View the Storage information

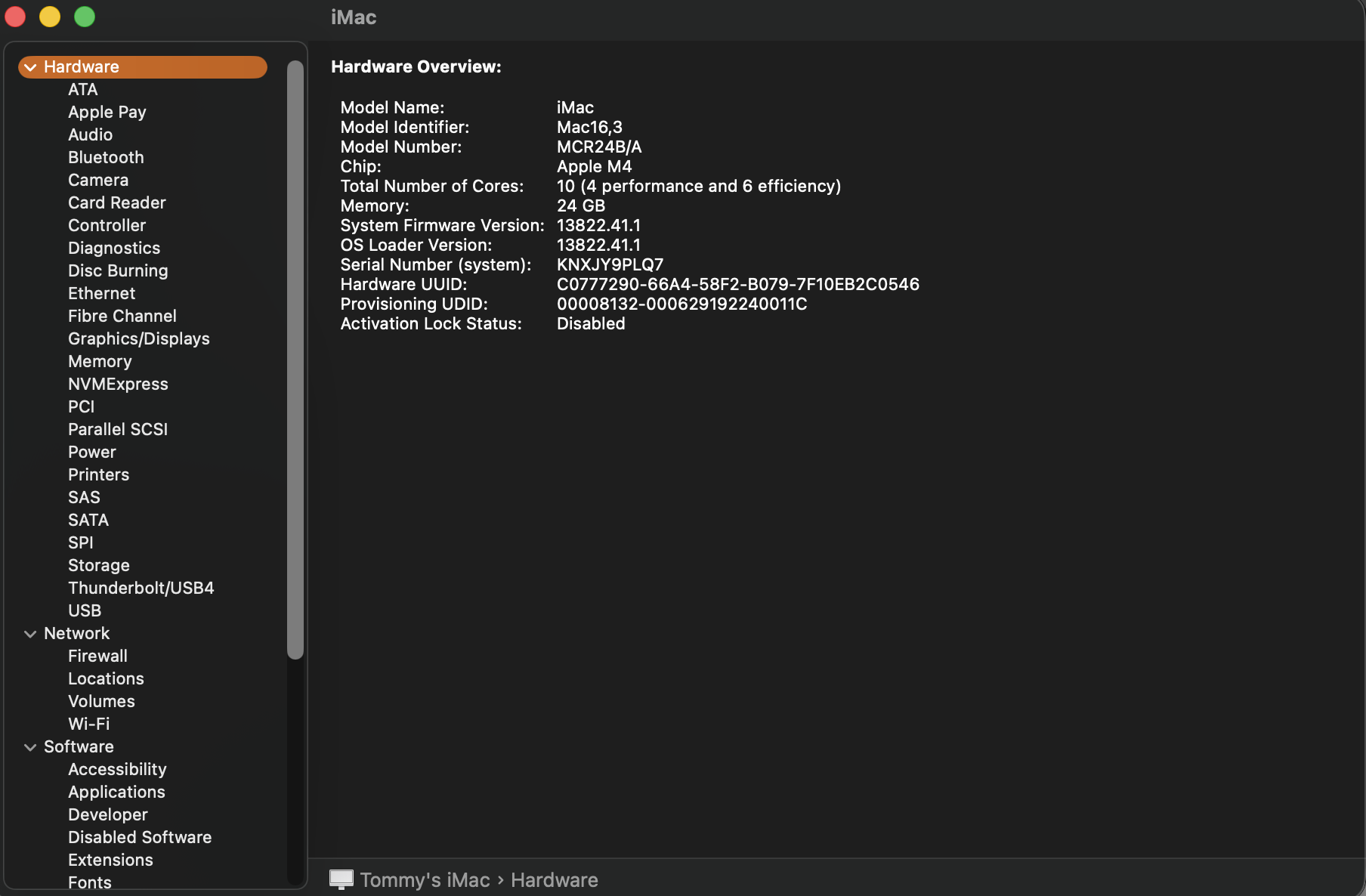98,565
